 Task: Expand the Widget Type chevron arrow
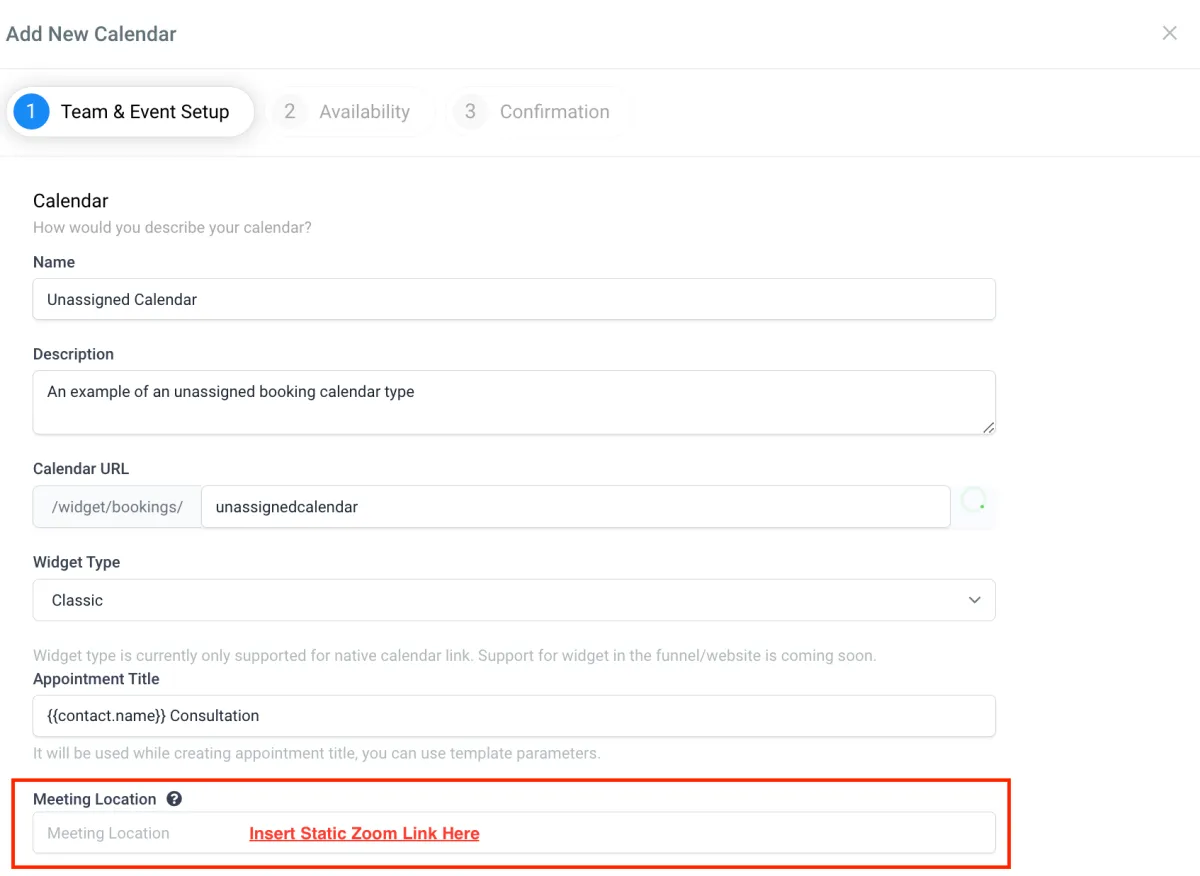click(x=974, y=600)
